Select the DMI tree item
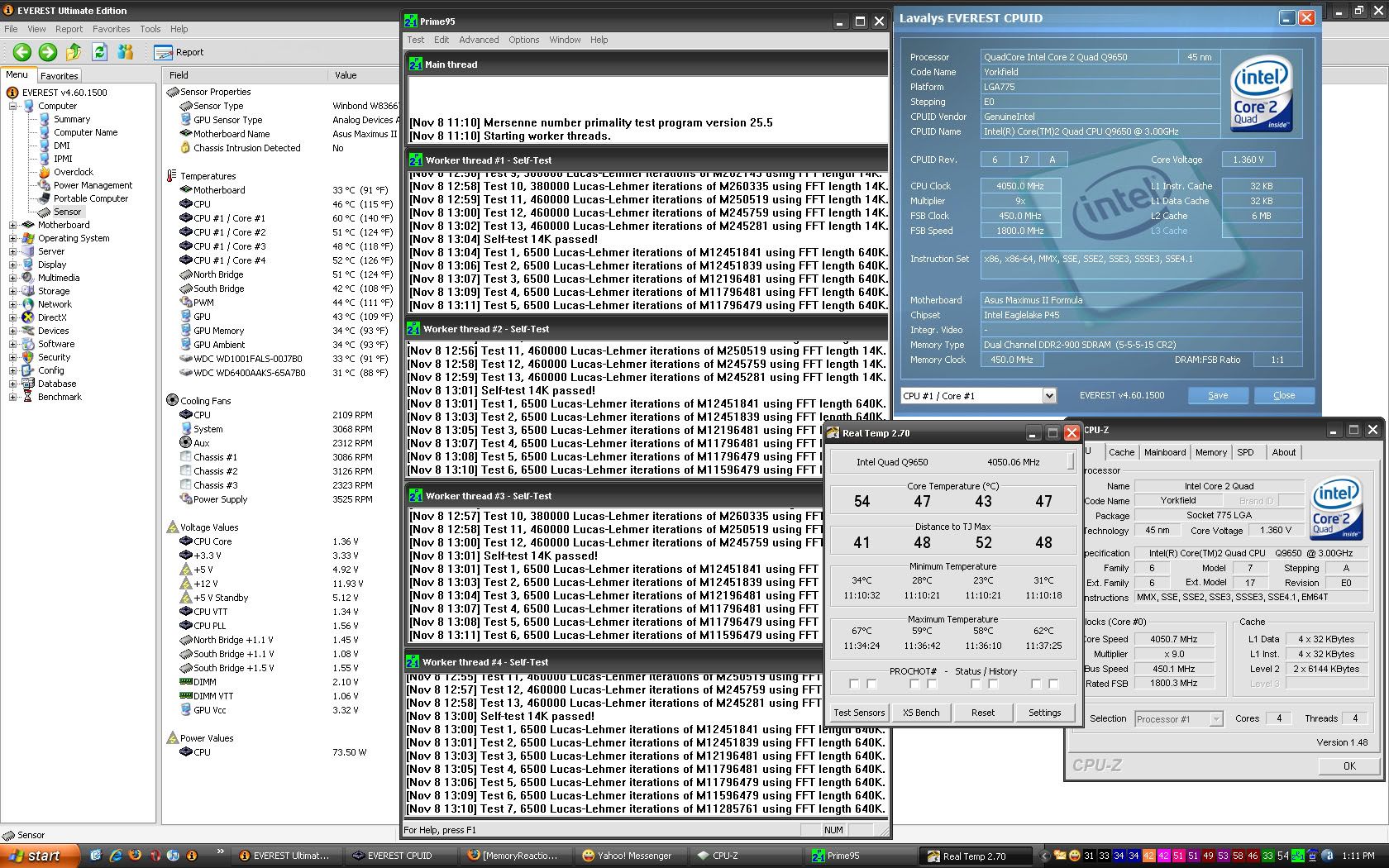Screen dimensions: 1389x868 click(x=62, y=145)
